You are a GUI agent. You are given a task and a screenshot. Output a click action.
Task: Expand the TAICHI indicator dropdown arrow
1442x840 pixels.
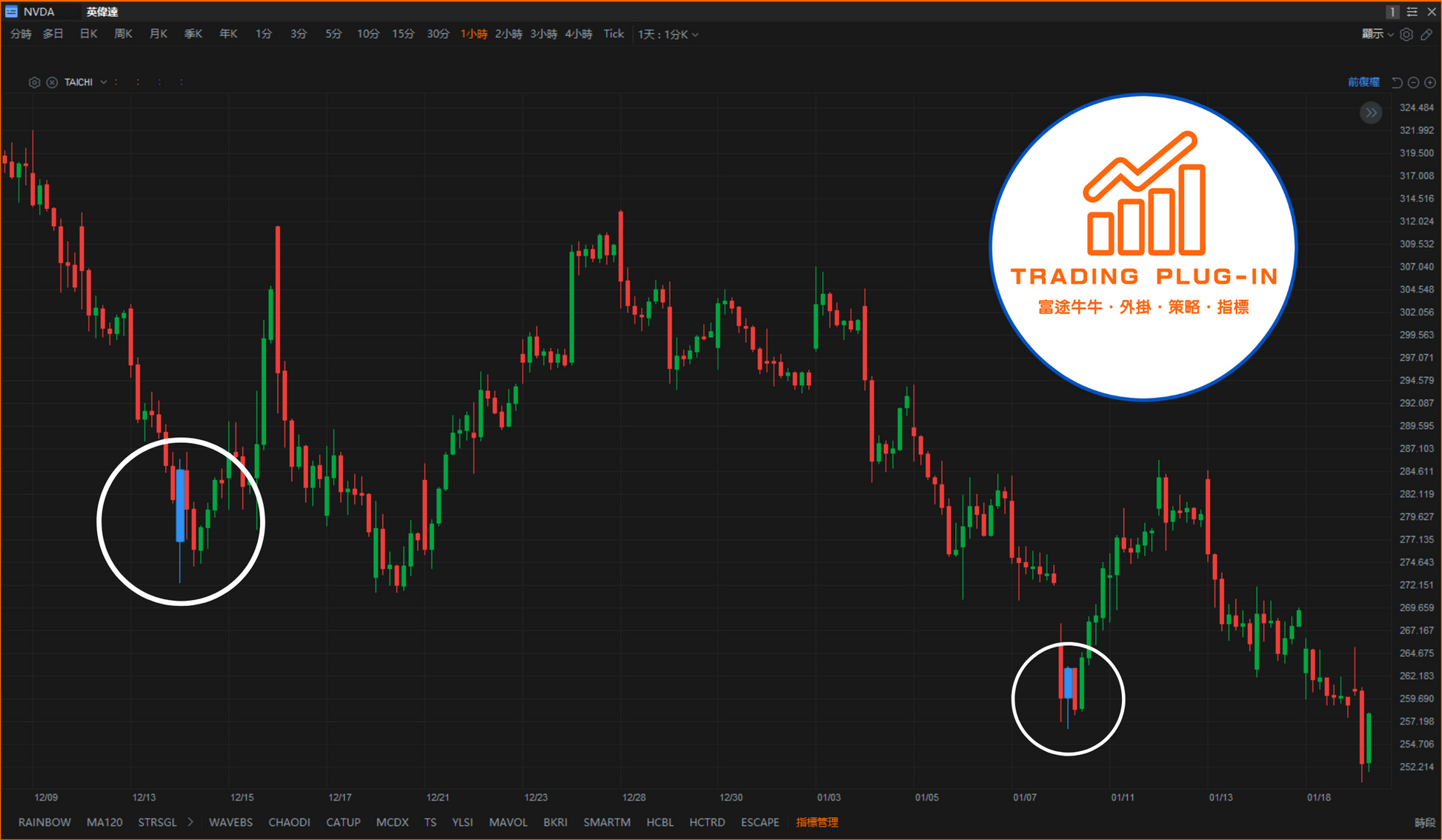click(x=104, y=82)
